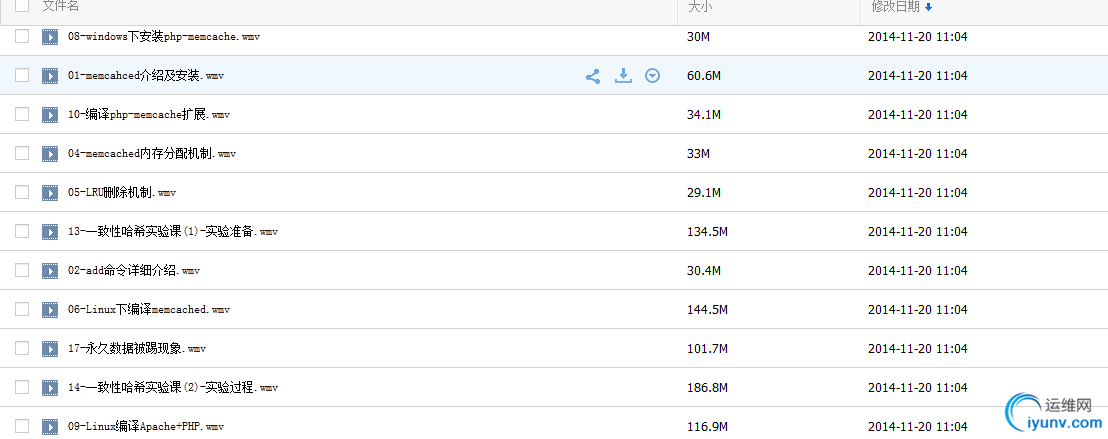Open file 10-编译php-memcache扩展.wmv

coord(149,115)
